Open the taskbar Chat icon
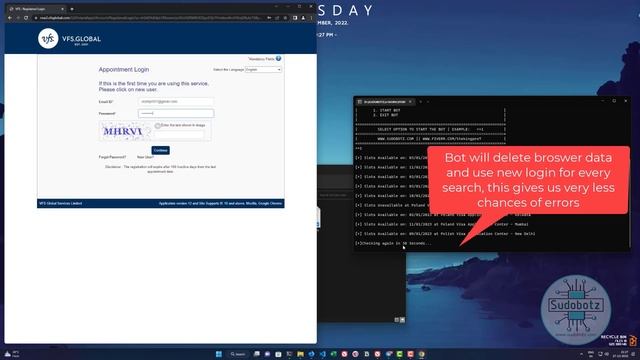This screenshot has width=640, height=360. pos(267,354)
